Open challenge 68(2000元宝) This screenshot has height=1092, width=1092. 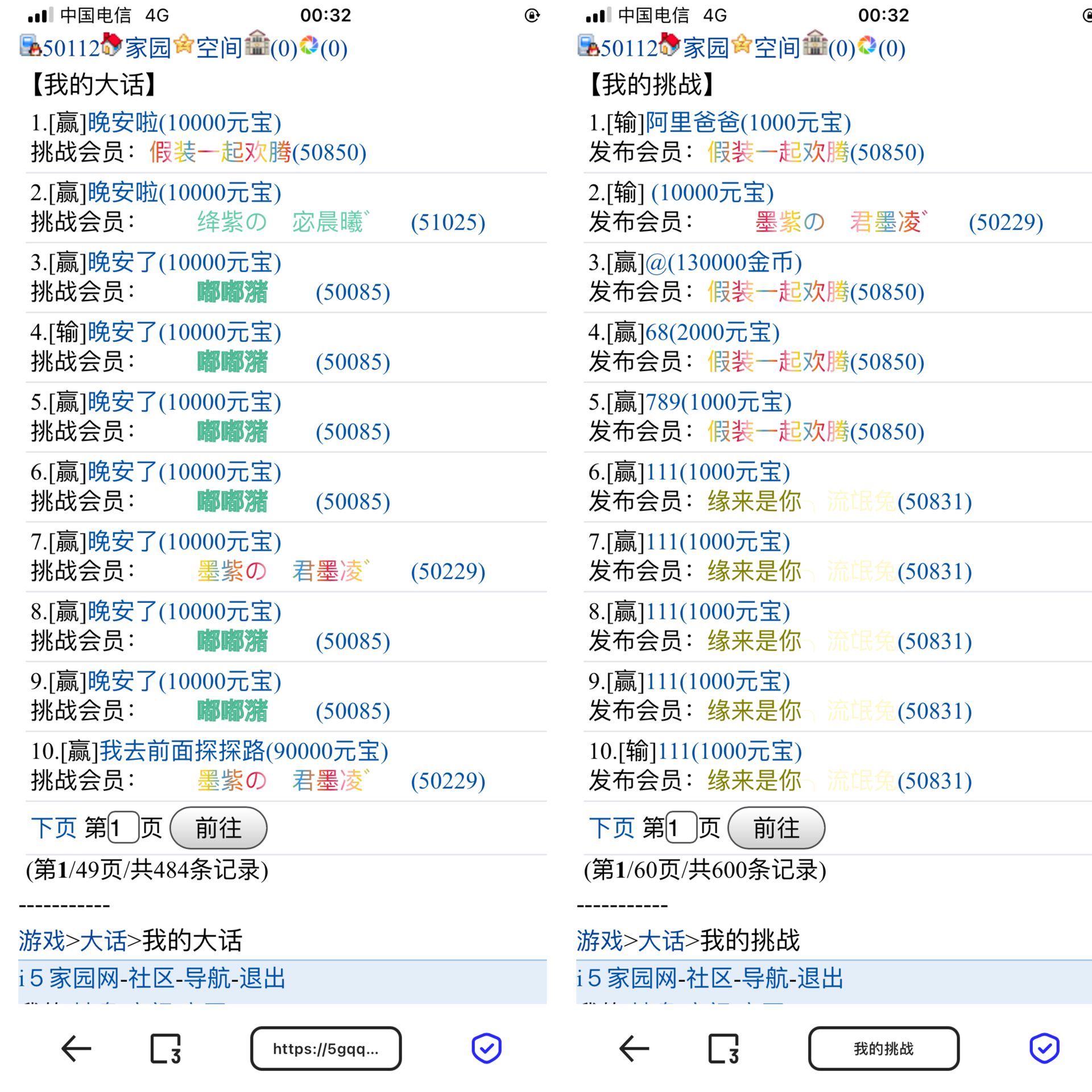(x=713, y=333)
